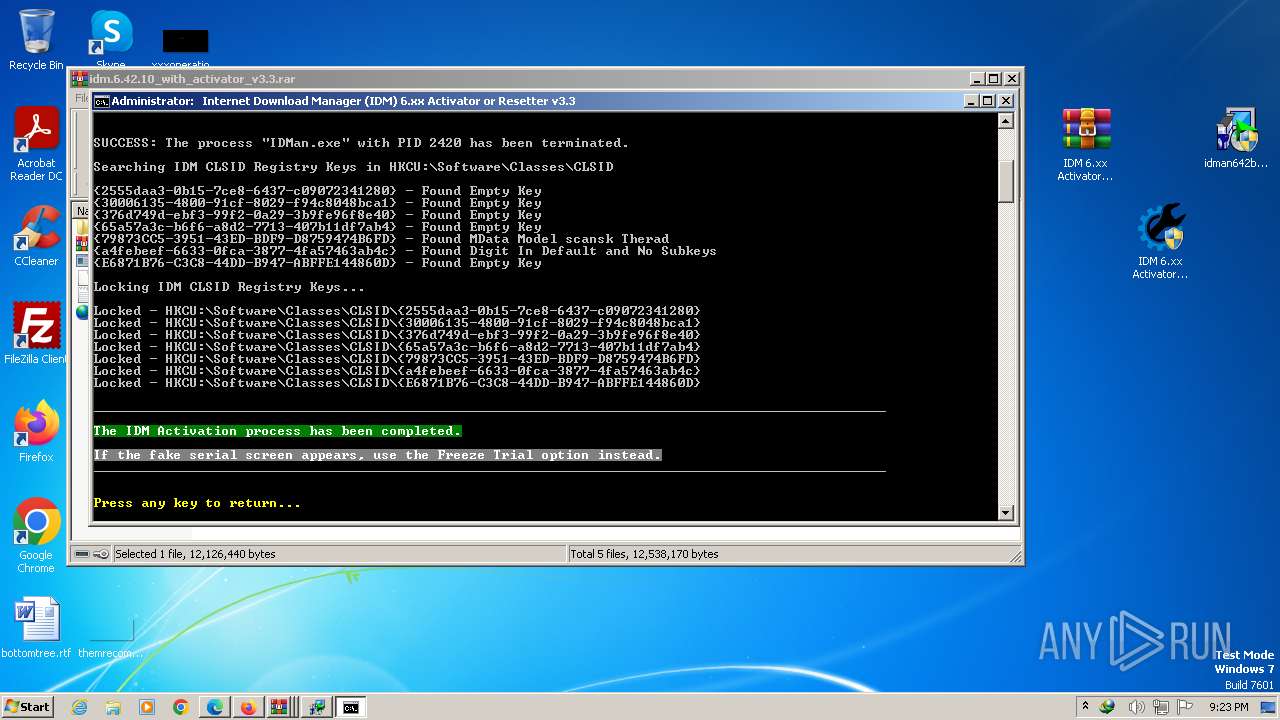Viewport: 1280px width, 720px height.
Task: Maximize the Activator command prompt window
Action: tap(988, 101)
